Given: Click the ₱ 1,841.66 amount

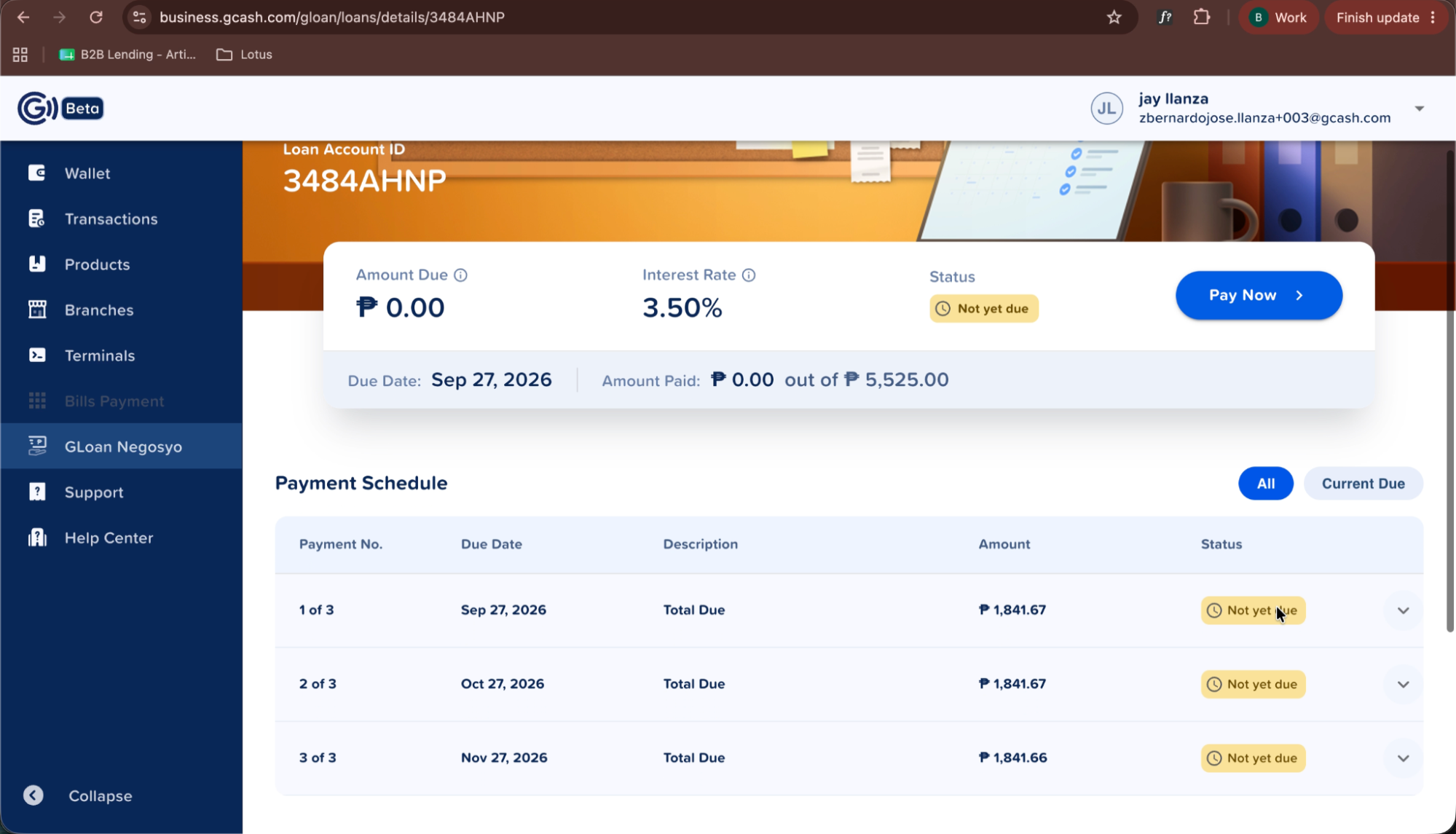Looking at the screenshot, I should point(1012,758).
